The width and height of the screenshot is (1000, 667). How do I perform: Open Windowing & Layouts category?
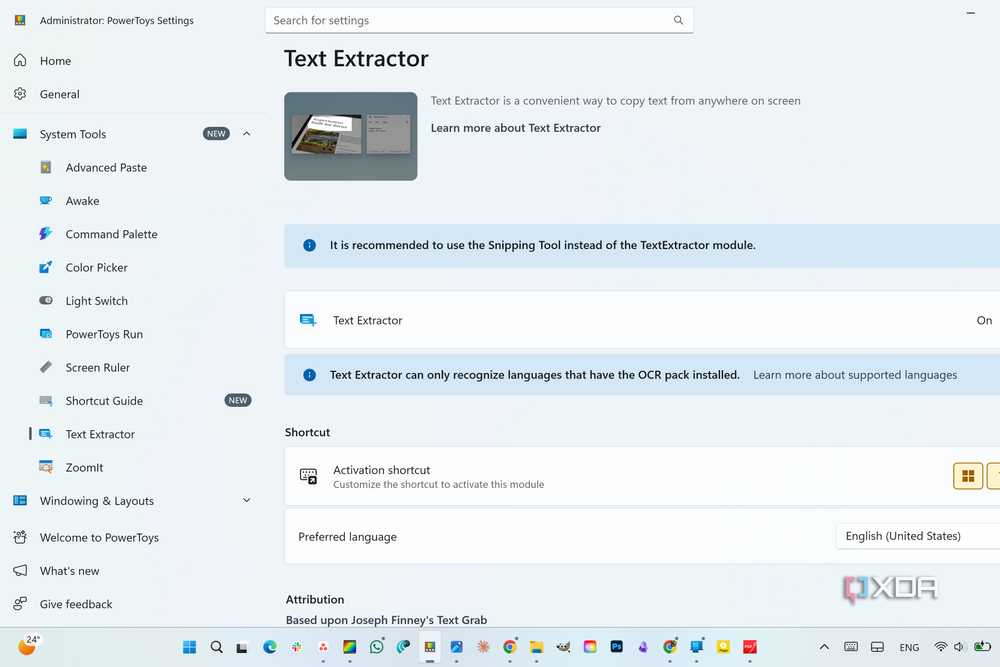96,501
